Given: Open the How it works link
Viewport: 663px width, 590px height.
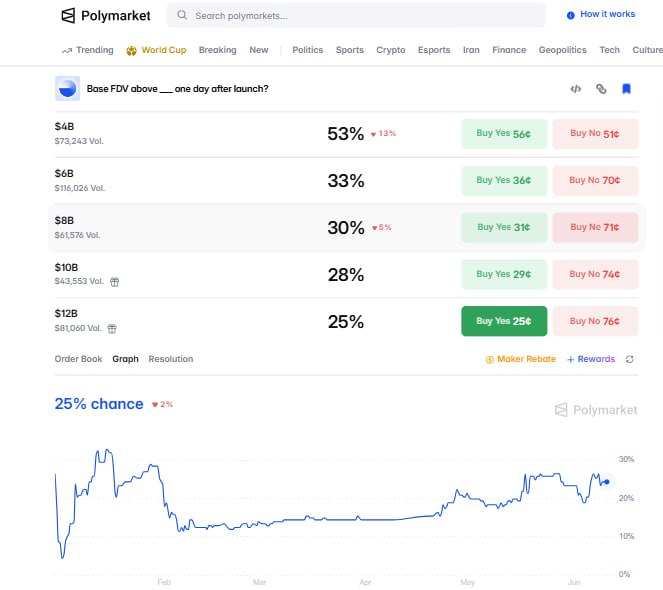Looking at the screenshot, I should click(x=607, y=14).
